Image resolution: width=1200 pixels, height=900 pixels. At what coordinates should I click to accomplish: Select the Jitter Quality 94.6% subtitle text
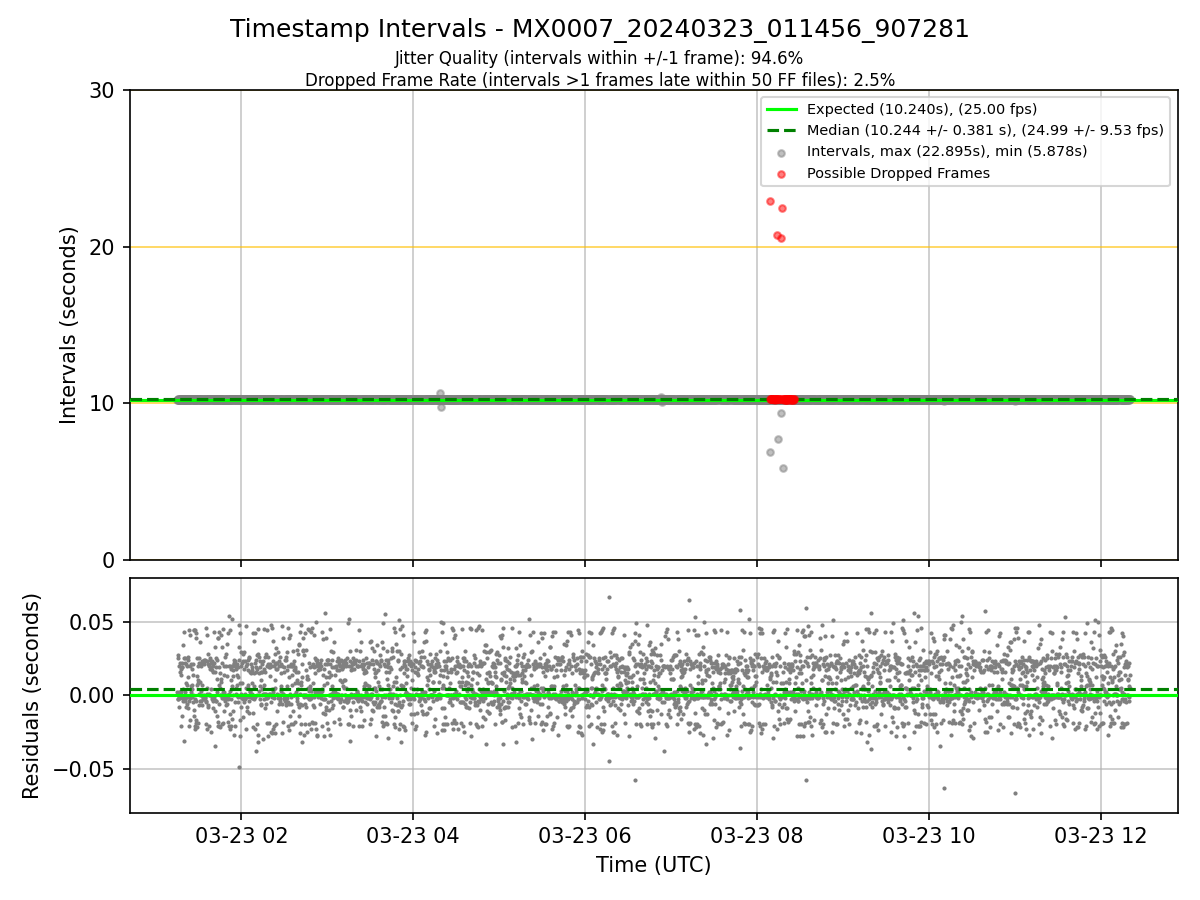(x=599, y=58)
